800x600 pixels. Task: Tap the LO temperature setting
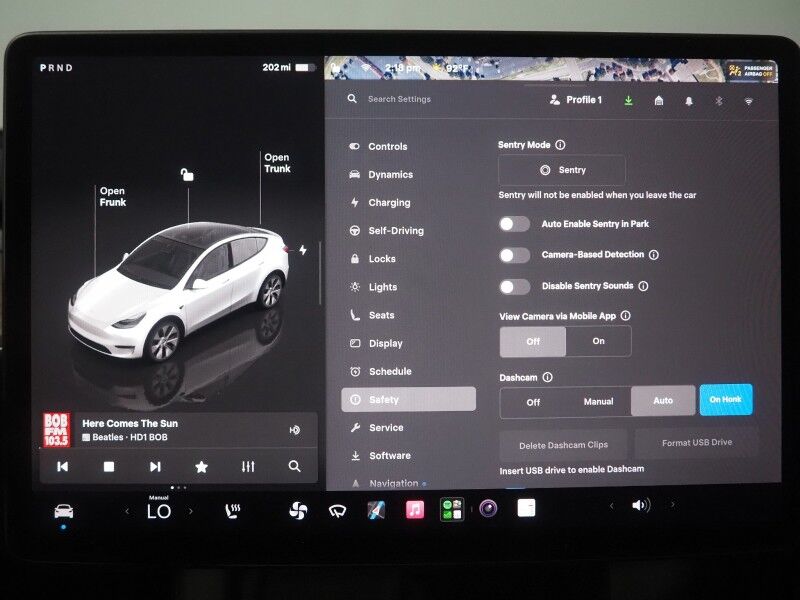[x=159, y=511]
